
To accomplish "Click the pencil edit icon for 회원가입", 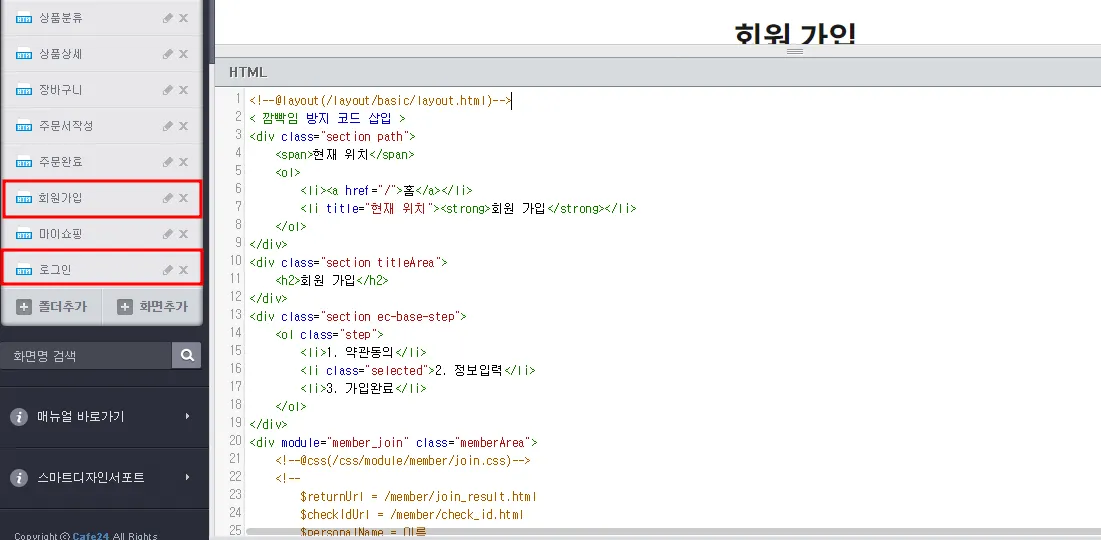I will pos(167,198).
